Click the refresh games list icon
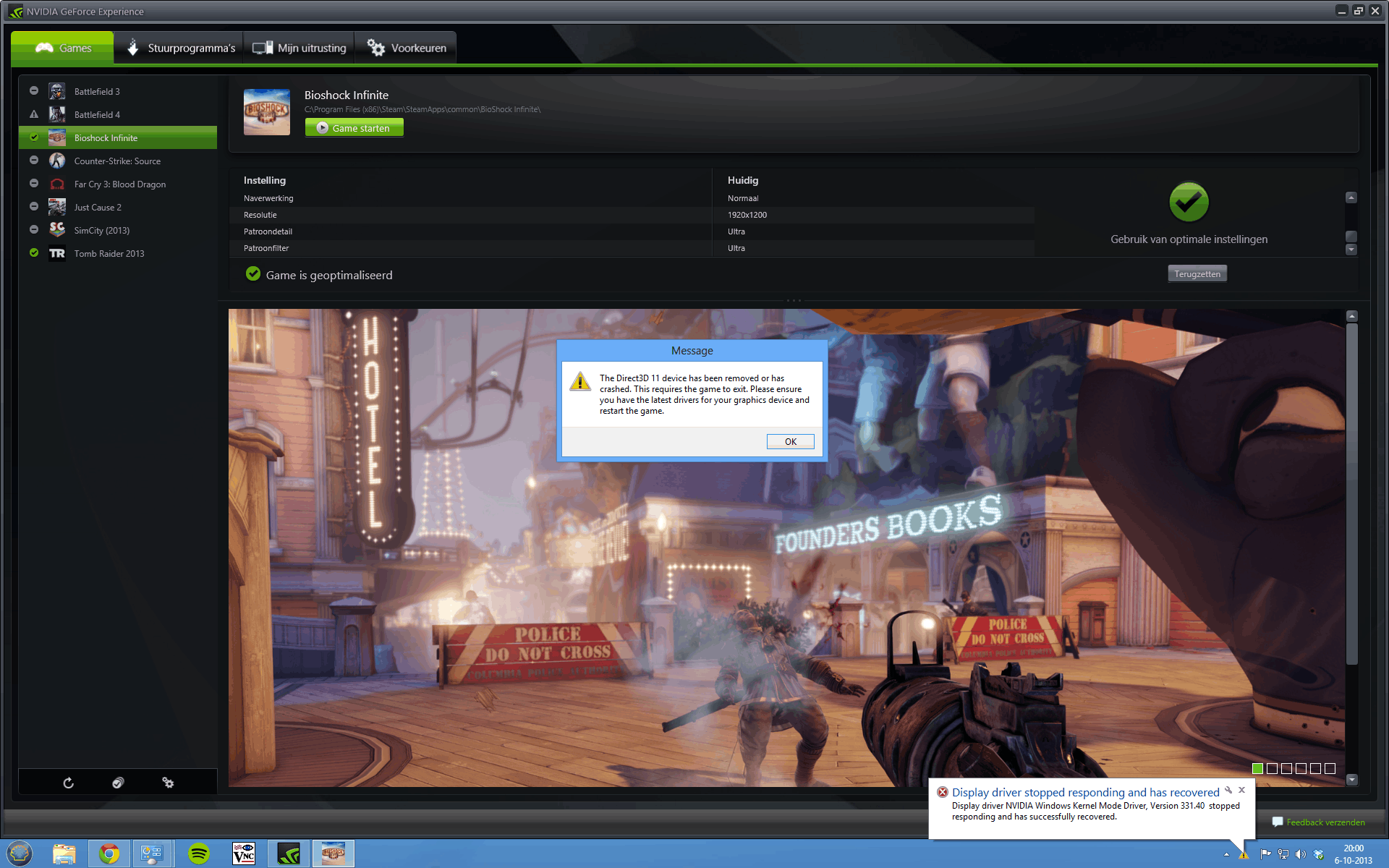Viewport: 1389px width, 868px height. pyautogui.click(x=68, y=783)
